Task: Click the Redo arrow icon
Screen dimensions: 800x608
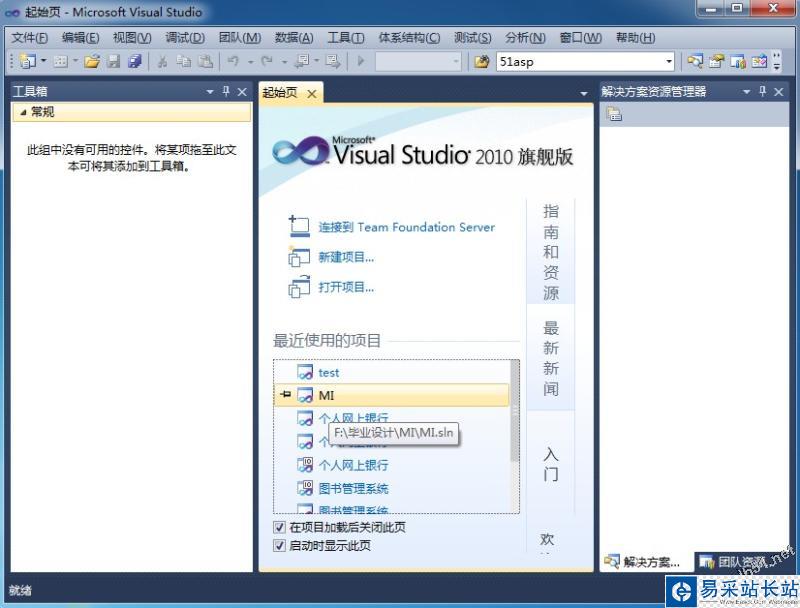Action: (x=267, y=62)
